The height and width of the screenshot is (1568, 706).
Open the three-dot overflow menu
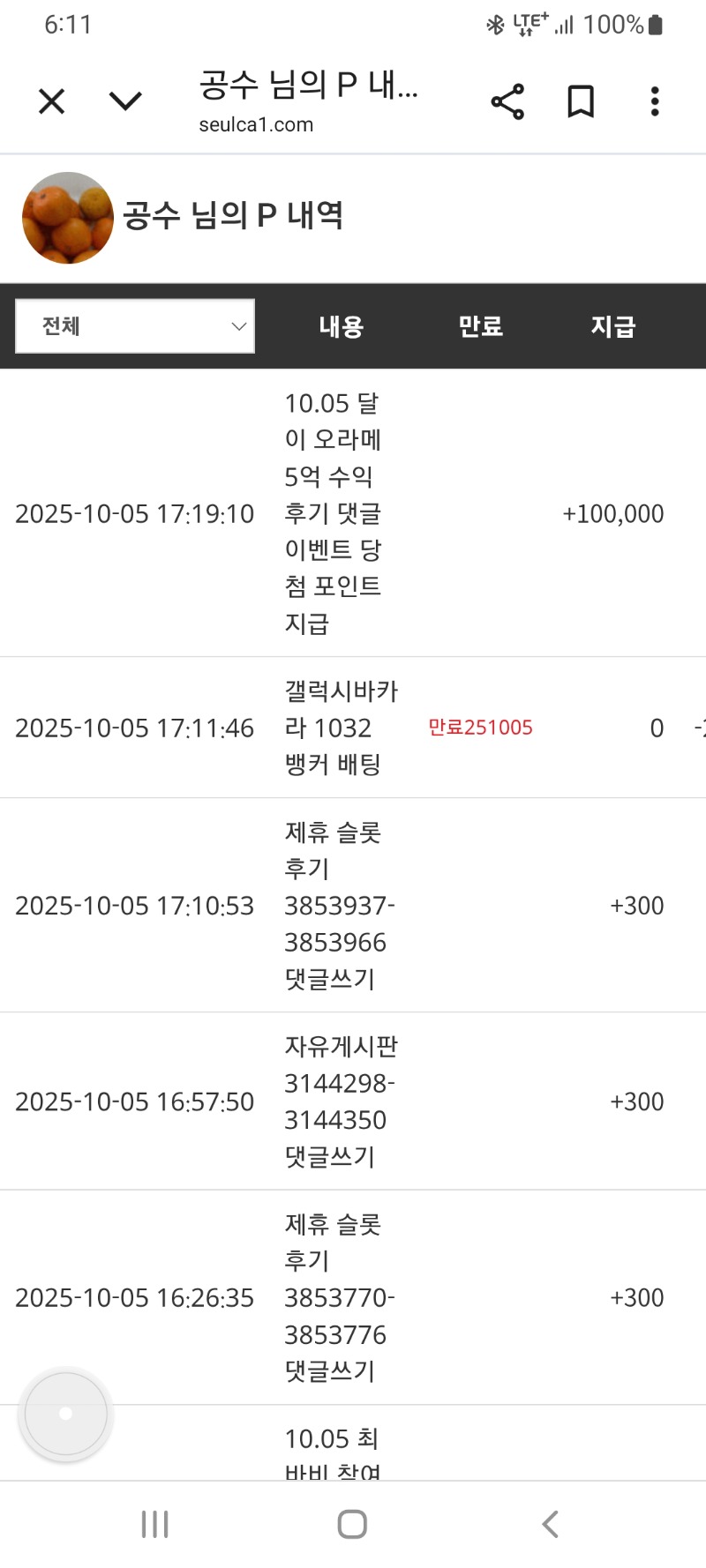click(655, 101)
